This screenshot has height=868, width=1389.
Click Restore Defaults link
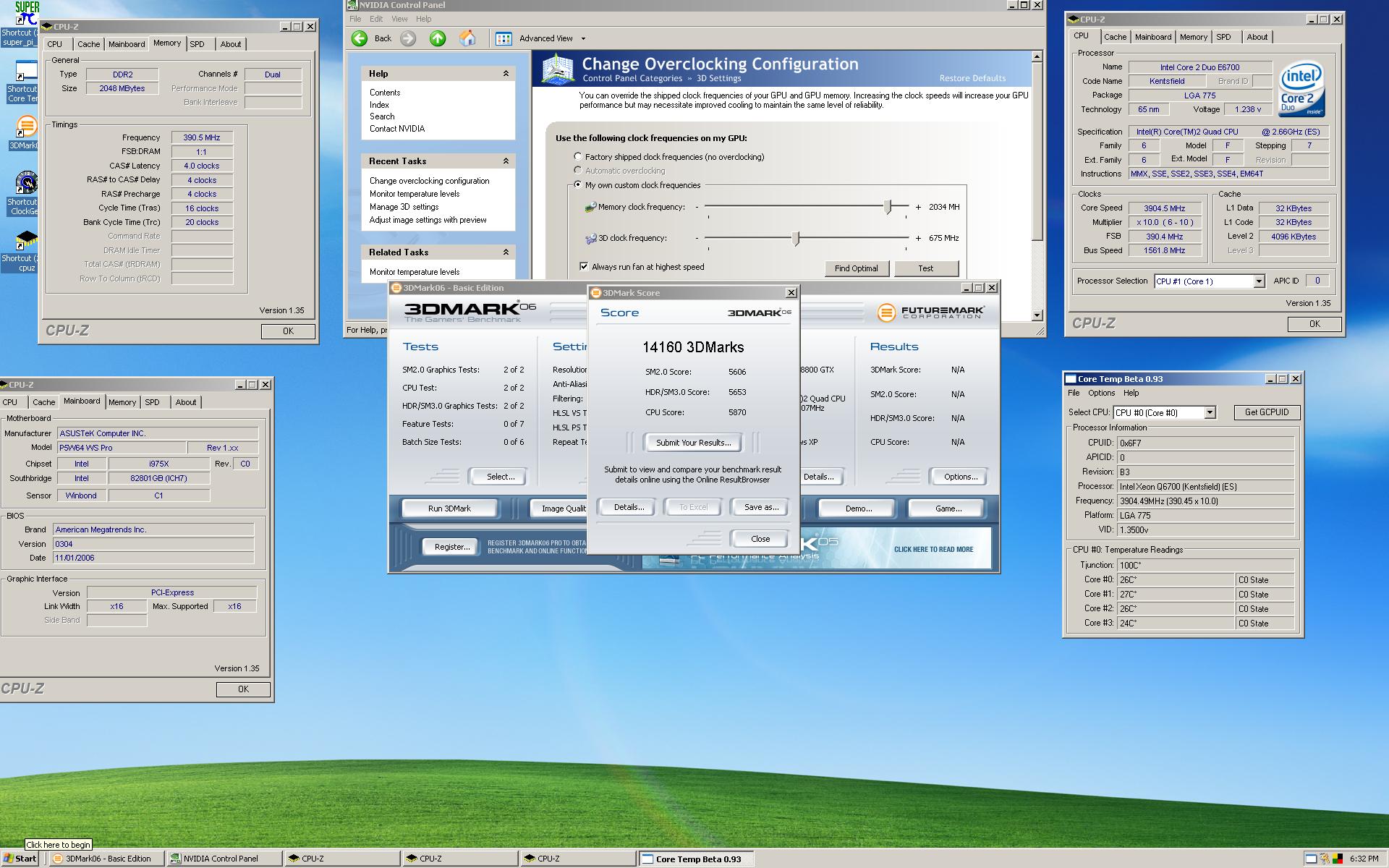coord(972,78)
